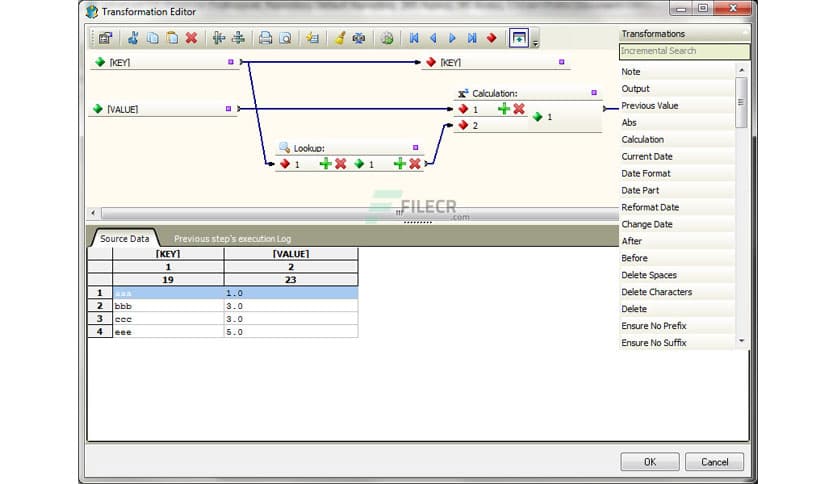Print the transformation diagram
The width and height of the screenshot is (836, 484).
click(x=265, y=38)
